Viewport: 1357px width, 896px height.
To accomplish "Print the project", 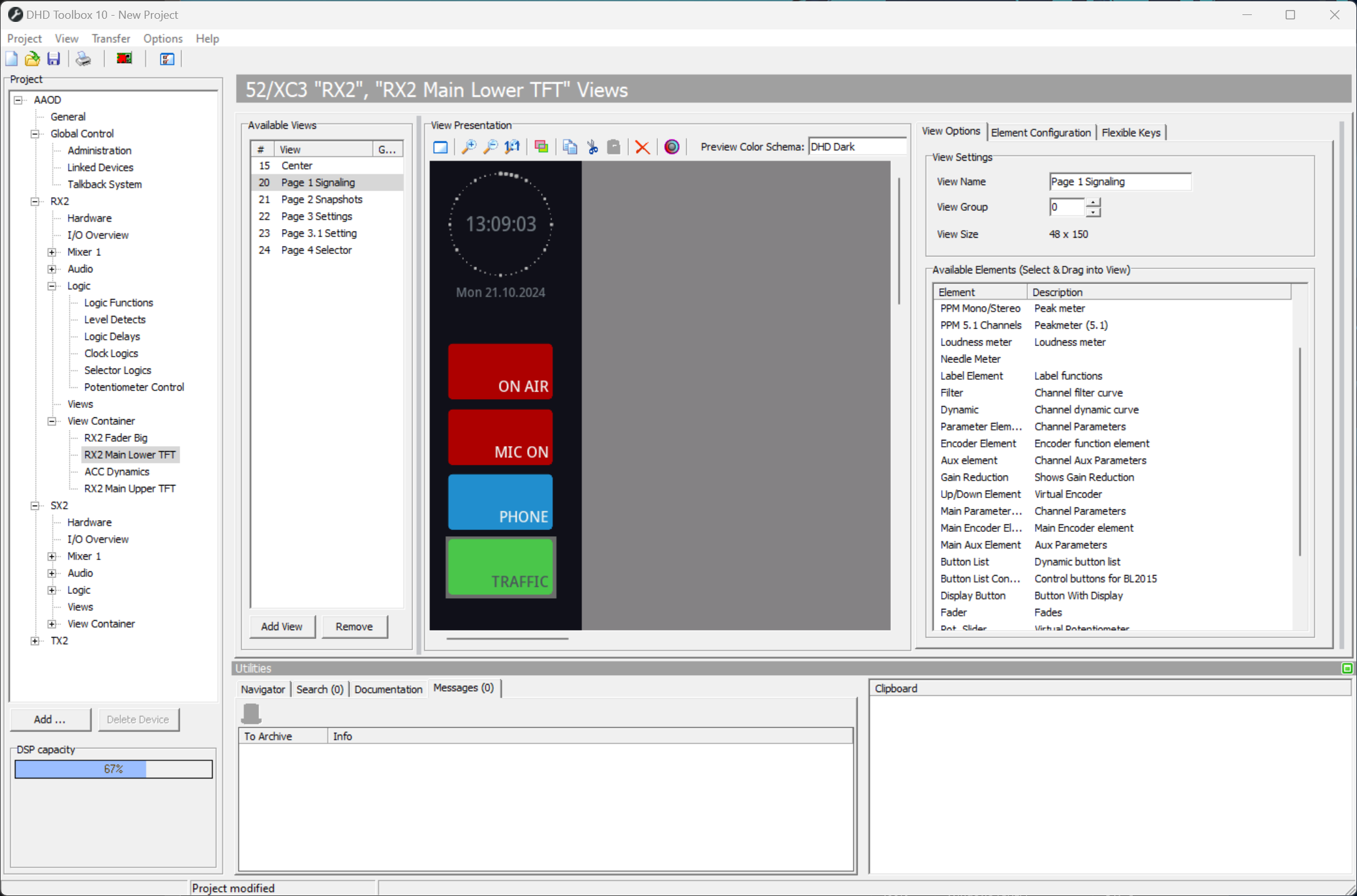I will point(83,58).
